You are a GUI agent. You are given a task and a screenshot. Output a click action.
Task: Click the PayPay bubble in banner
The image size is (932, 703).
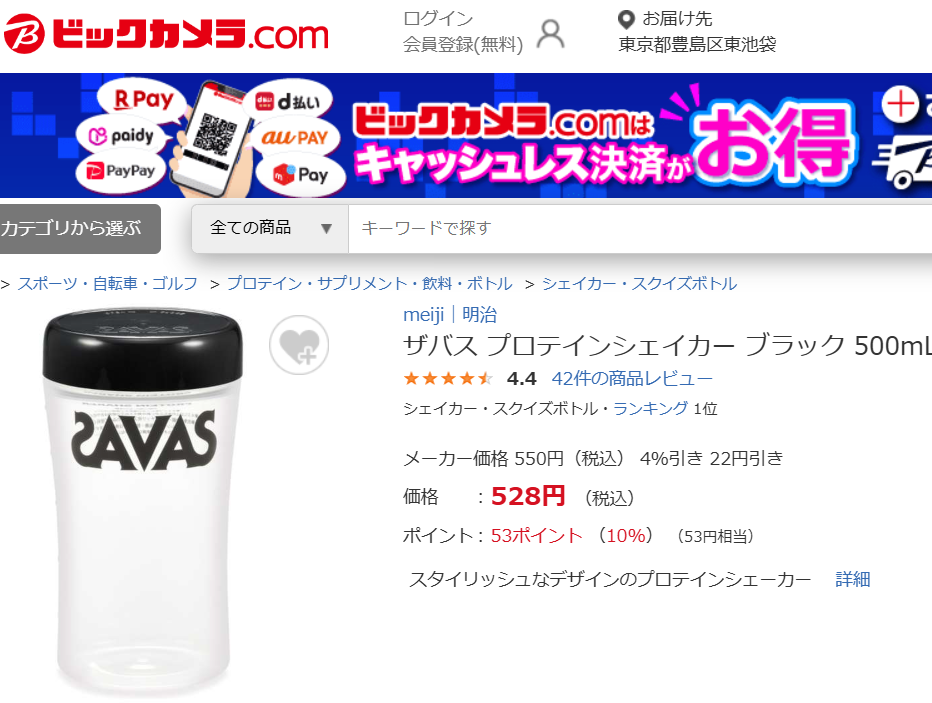tap(121, 171)
